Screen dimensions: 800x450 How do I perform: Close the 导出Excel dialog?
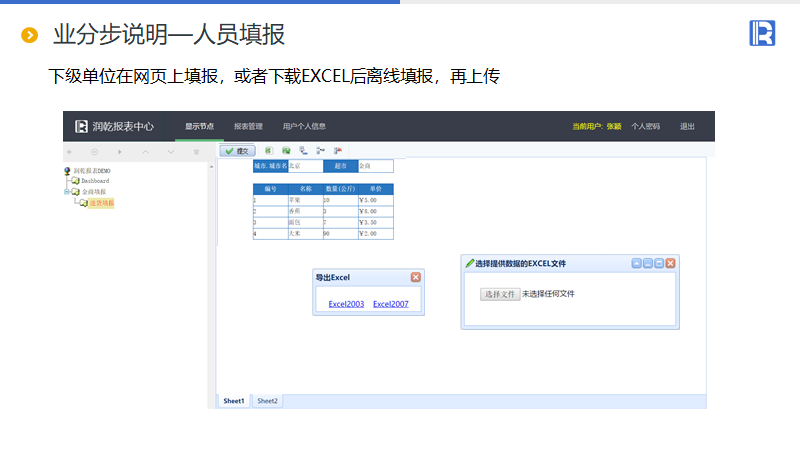[x=416, y=277]
